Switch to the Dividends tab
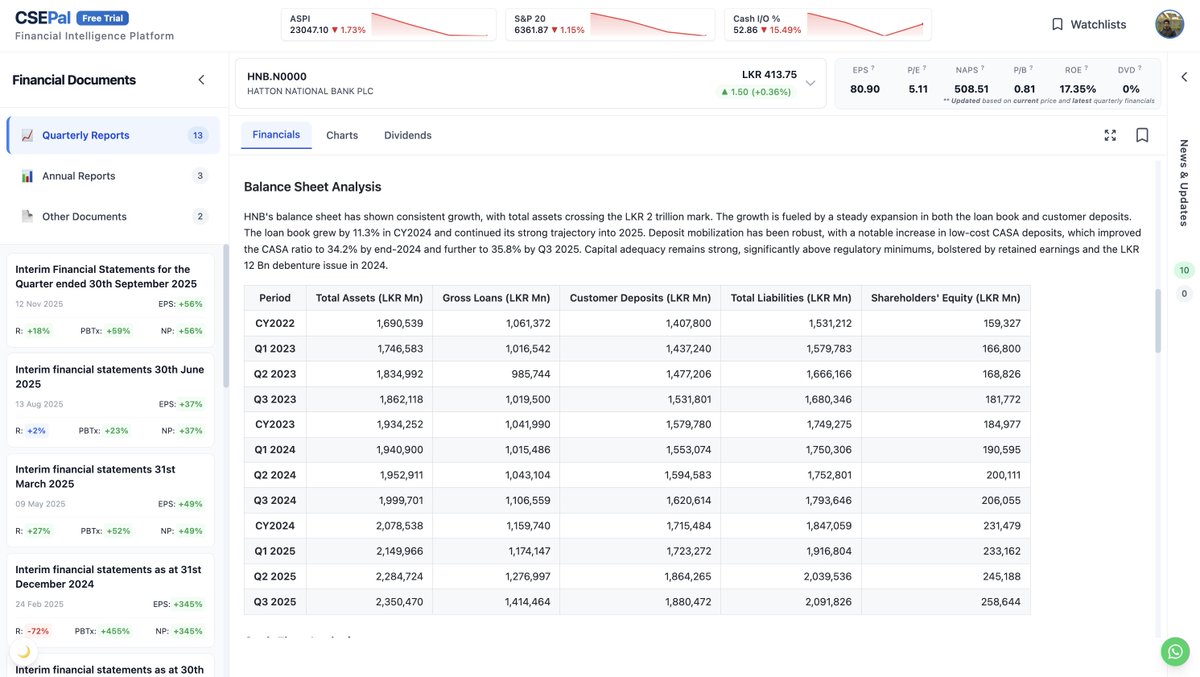The image size is (1200, 677). pos(408,135)
